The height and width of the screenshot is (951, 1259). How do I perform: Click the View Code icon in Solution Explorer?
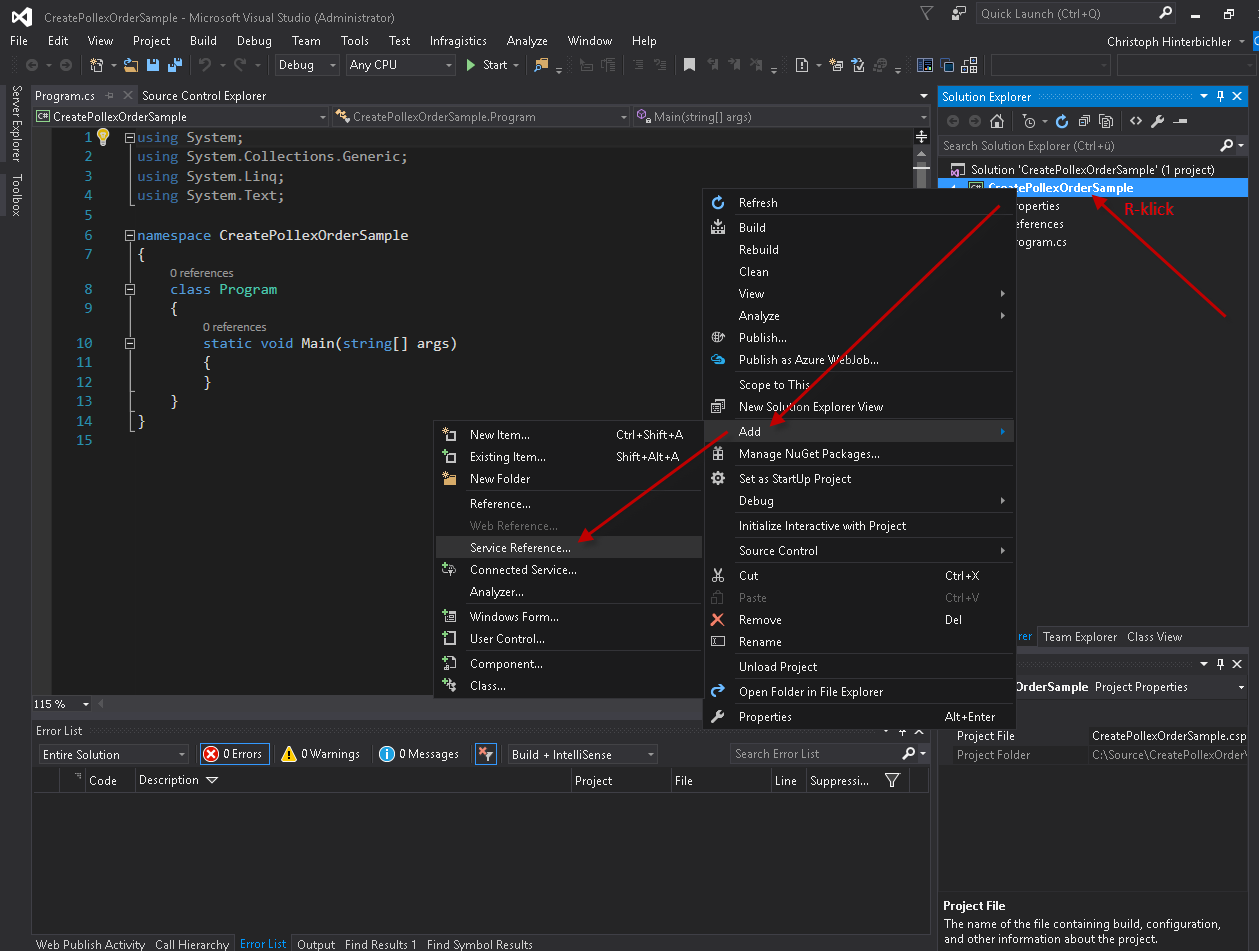pos(1135,121)
